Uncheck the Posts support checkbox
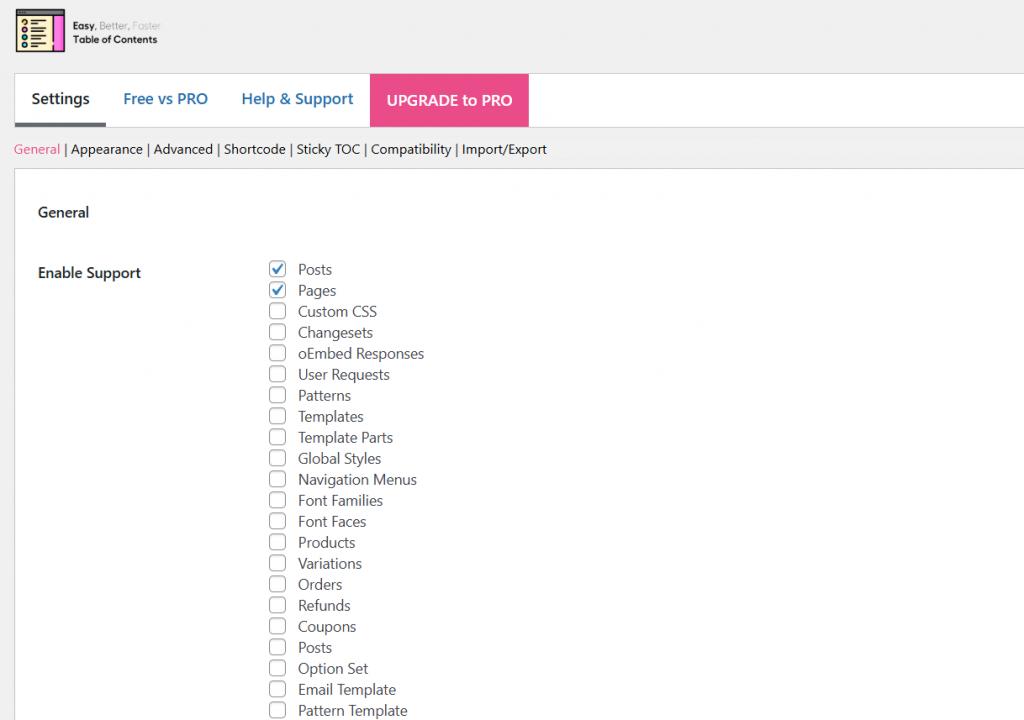This screenshot has height=720, width=1024. (x=277, y=268)
